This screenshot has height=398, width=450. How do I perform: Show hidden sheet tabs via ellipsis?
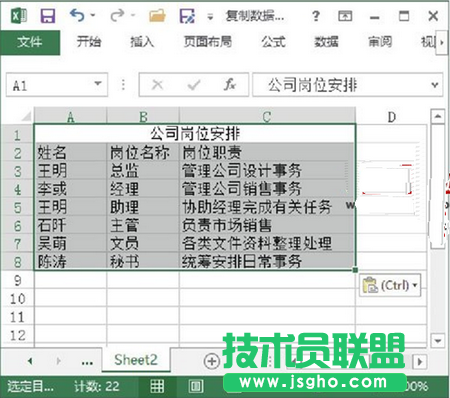point(87,362)
